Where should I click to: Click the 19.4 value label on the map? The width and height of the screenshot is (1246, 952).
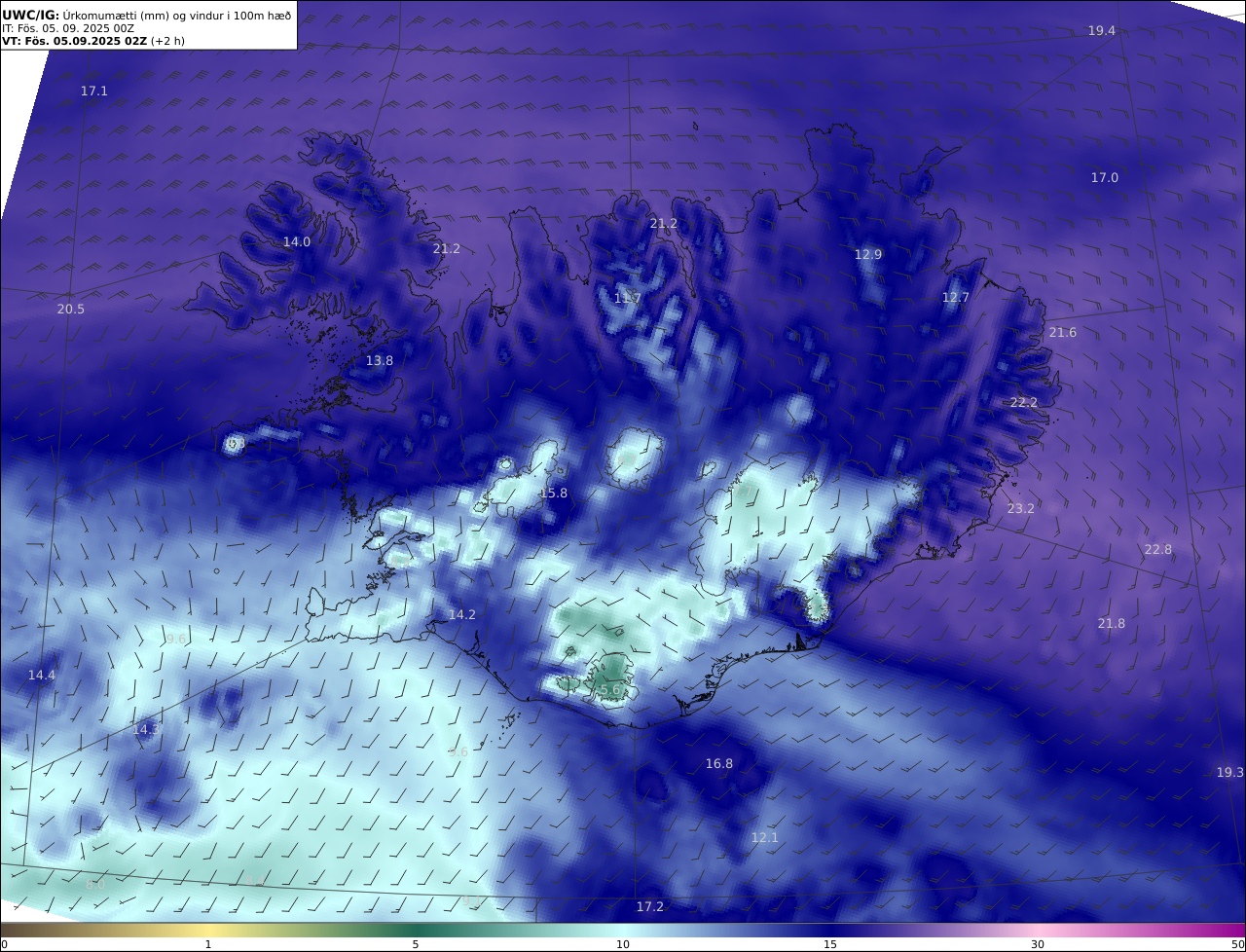tap(1102, 31)
